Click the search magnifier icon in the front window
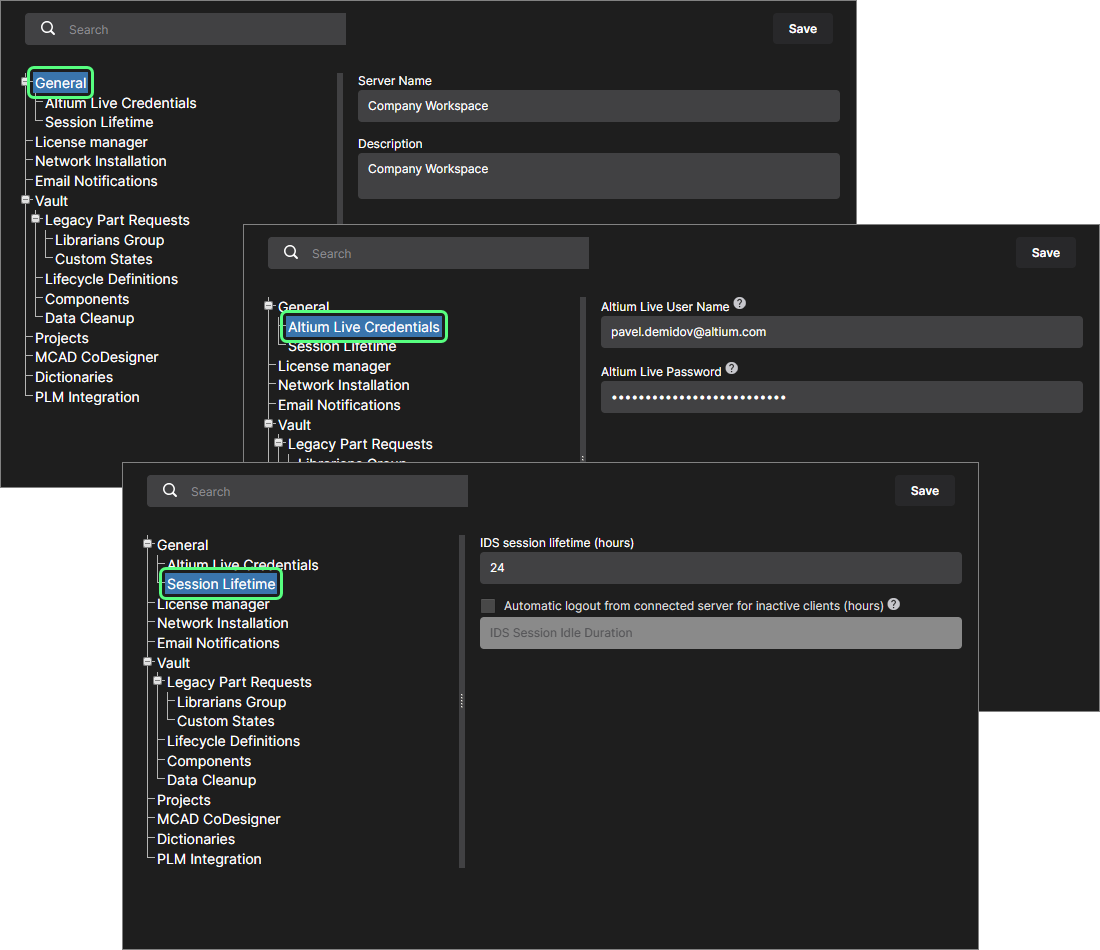 pos(170,490)
